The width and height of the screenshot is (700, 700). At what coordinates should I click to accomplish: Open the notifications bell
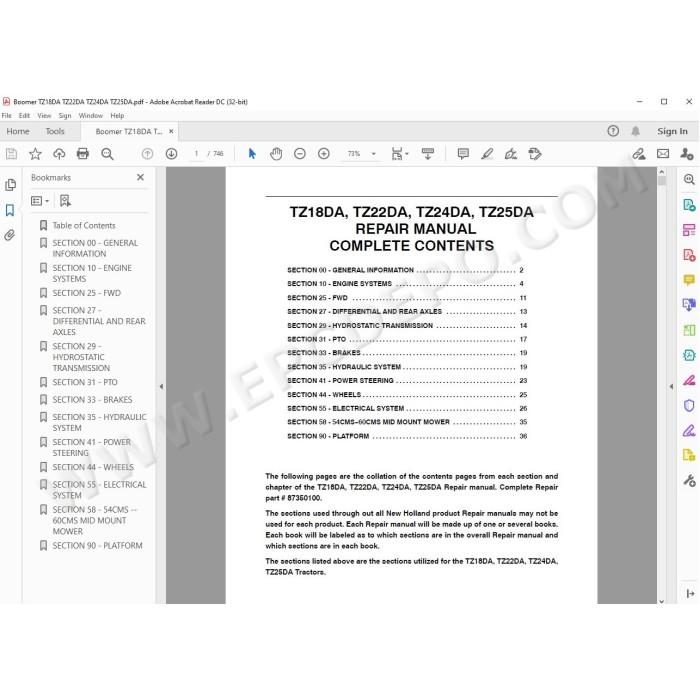point(635,131)
